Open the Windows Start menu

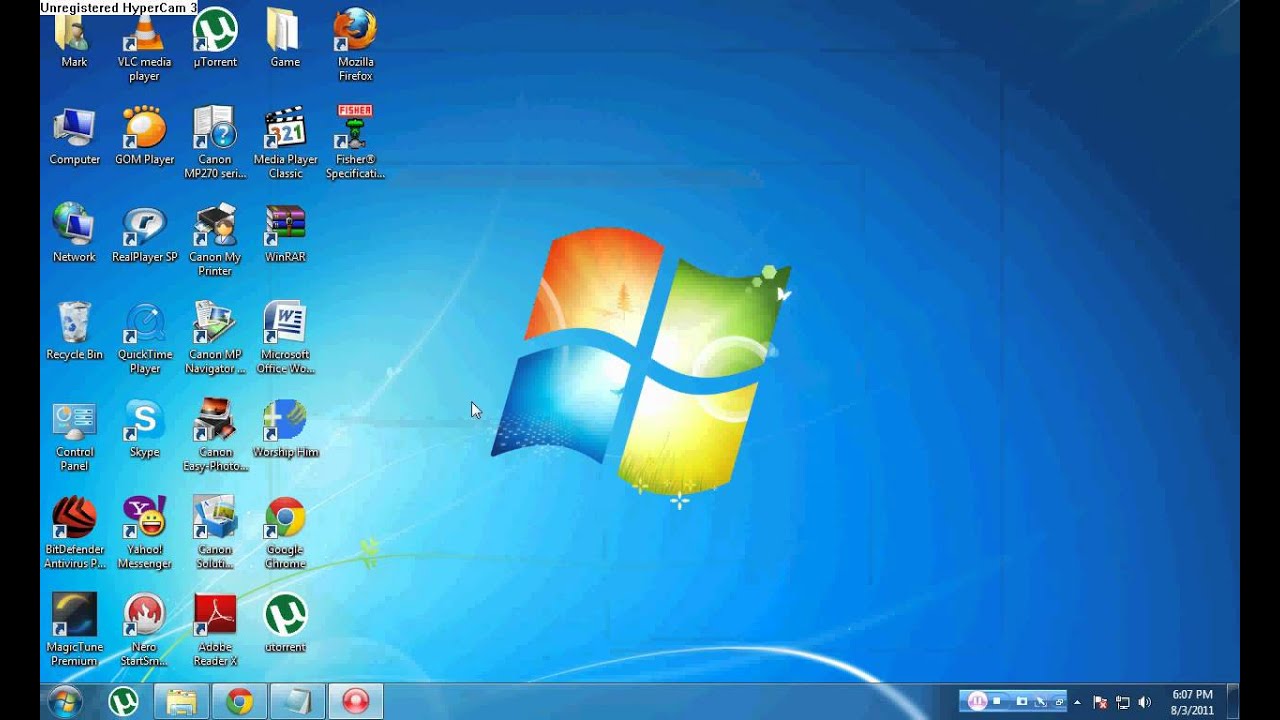coord(64,702)
